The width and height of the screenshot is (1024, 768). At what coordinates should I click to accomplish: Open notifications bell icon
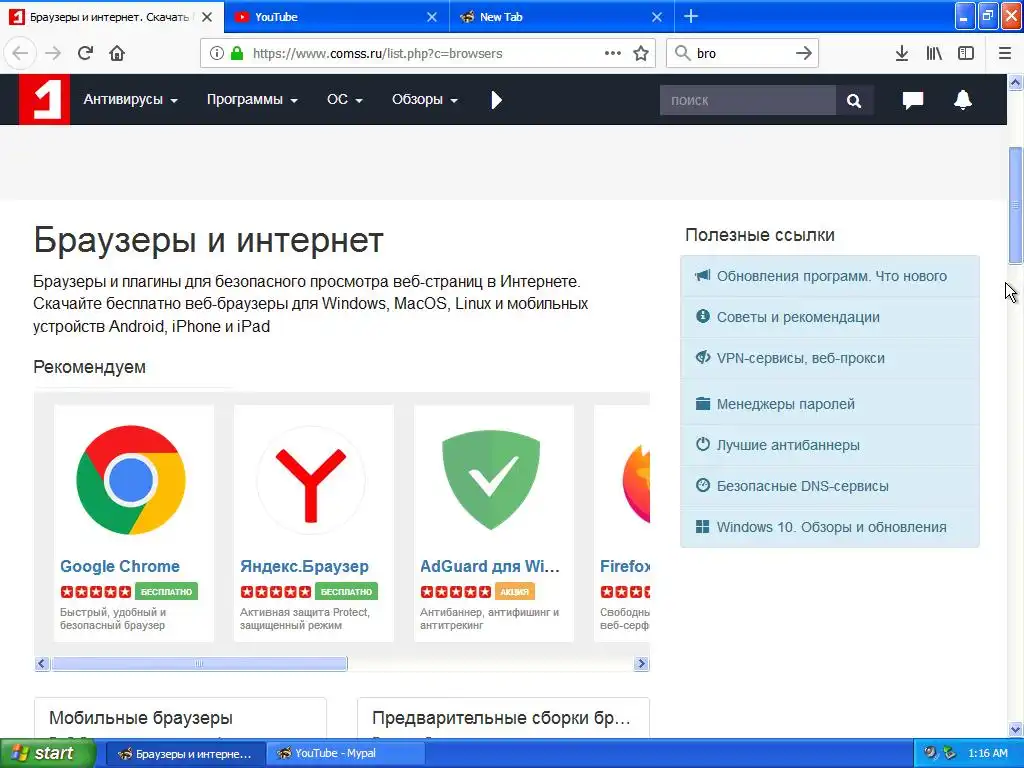pos(963,100)
